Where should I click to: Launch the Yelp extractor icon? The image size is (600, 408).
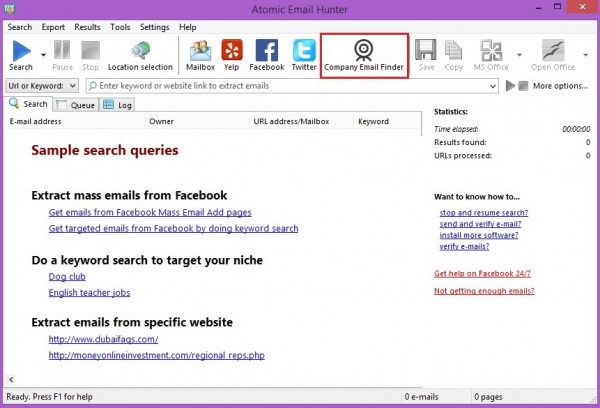pos(232,50)
